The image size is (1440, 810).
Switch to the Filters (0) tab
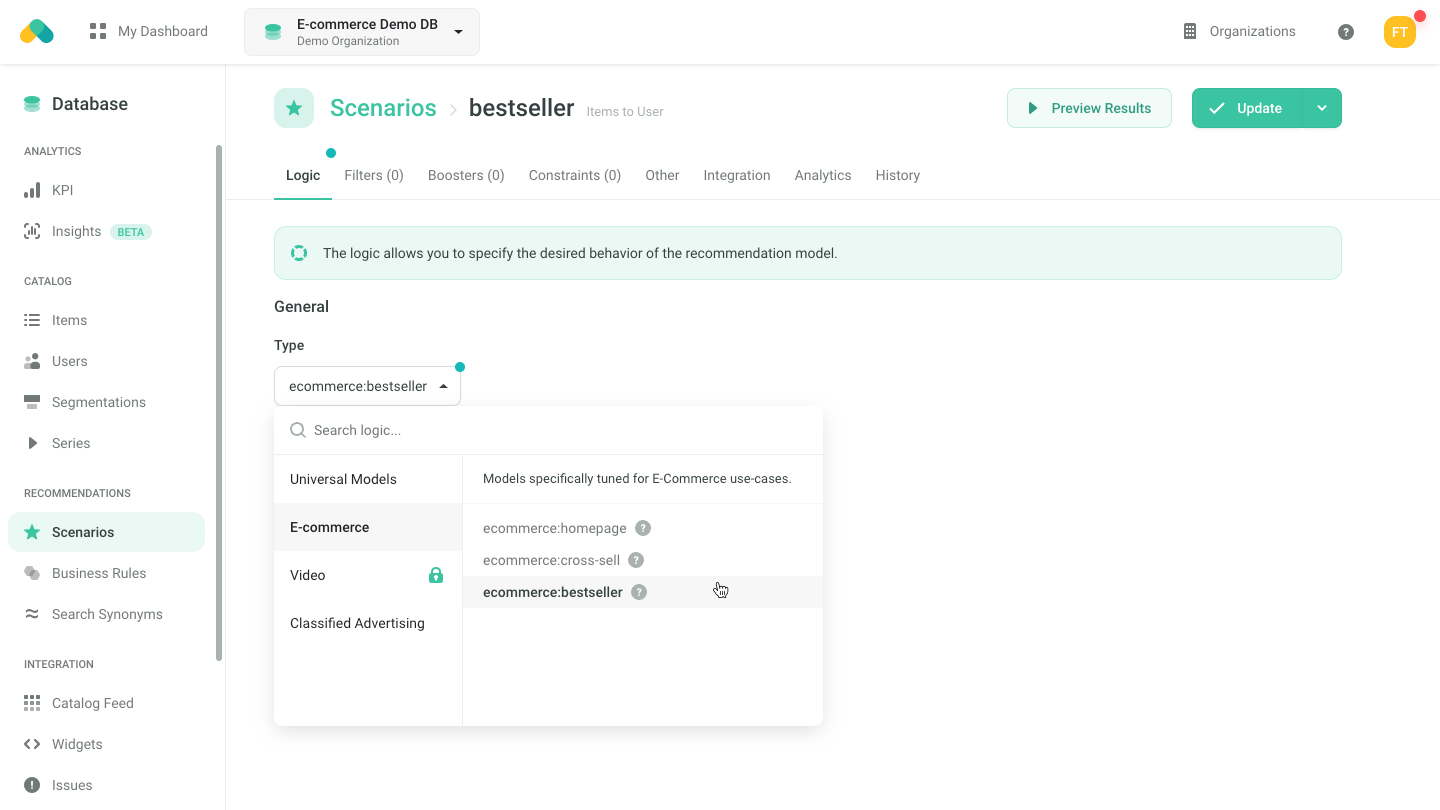tap(374, 175)
